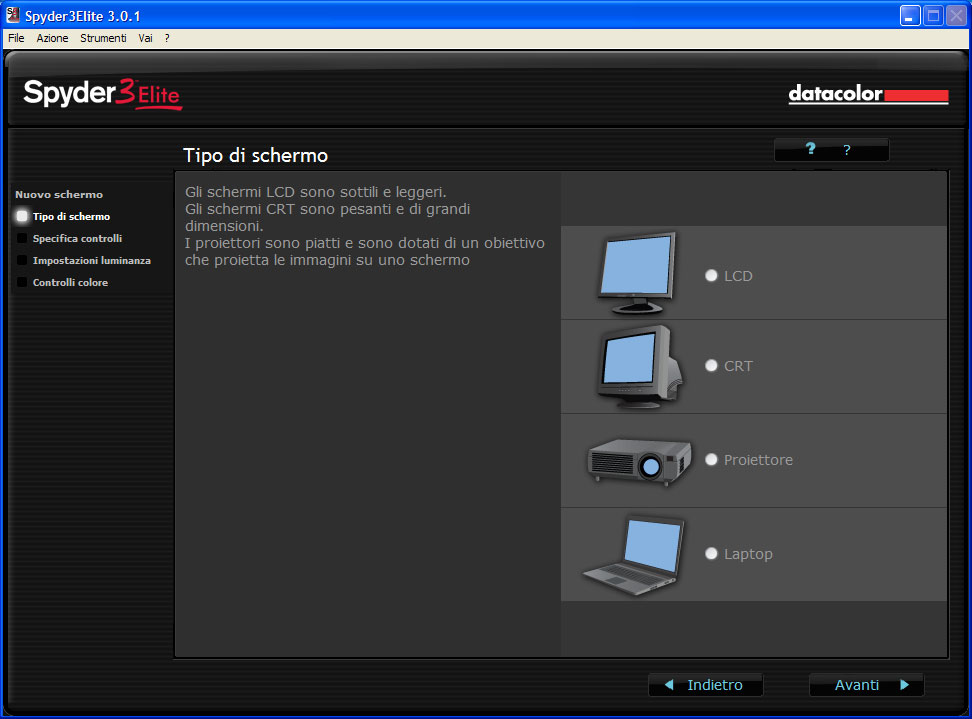Viewport: 972px width, 719px height.
Task: Close the Spyder3Elite window
Action: pos(957,15)
